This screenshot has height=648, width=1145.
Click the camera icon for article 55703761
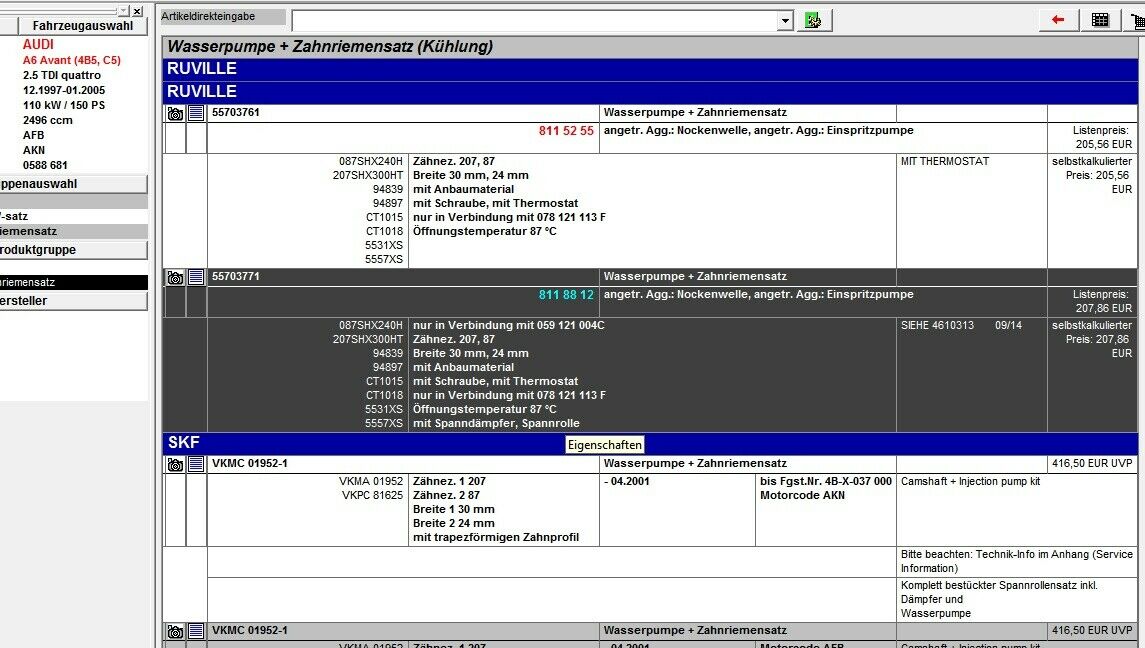[175, 114]
